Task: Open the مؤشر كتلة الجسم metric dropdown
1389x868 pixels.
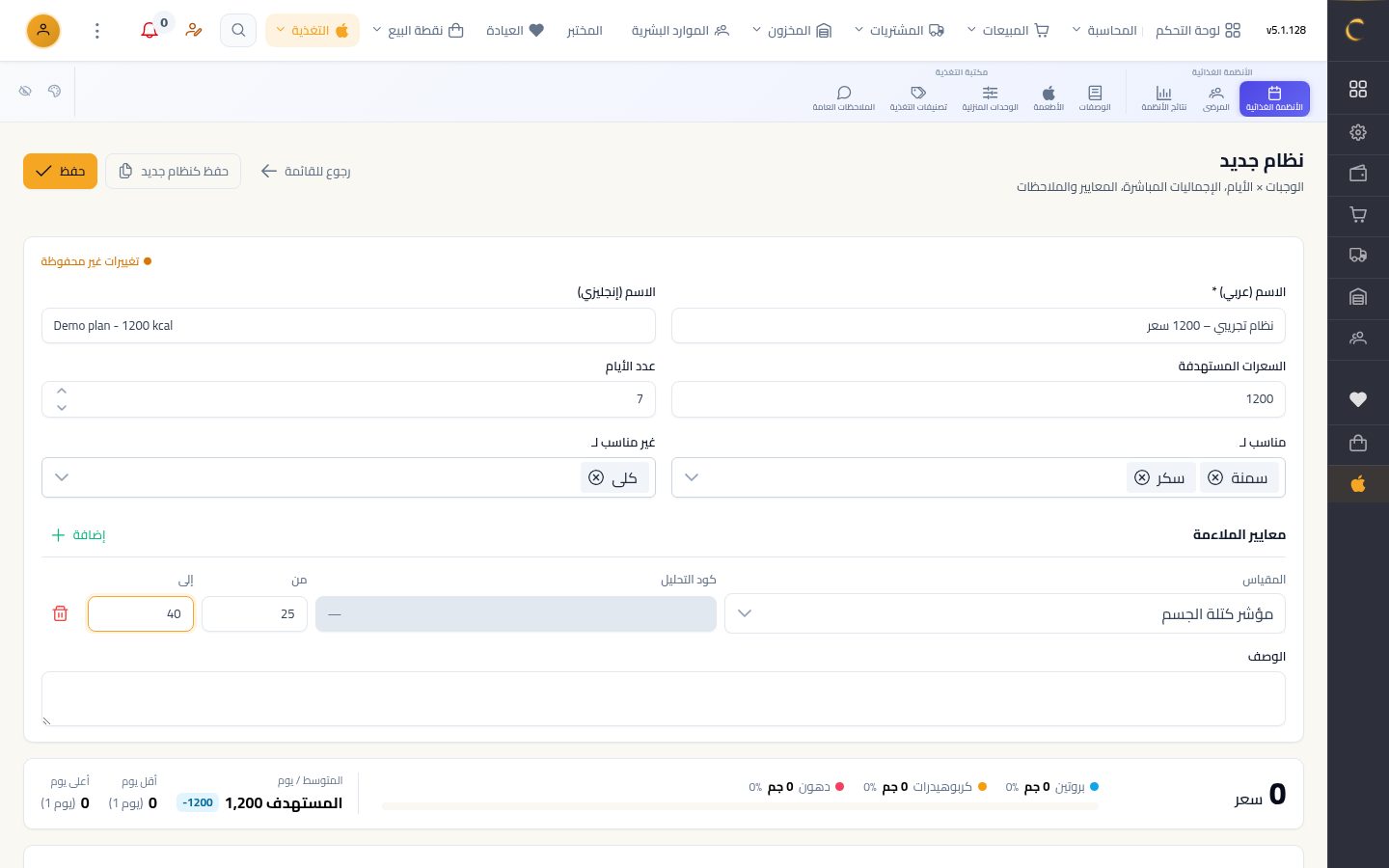Action: pos(1005,613)
